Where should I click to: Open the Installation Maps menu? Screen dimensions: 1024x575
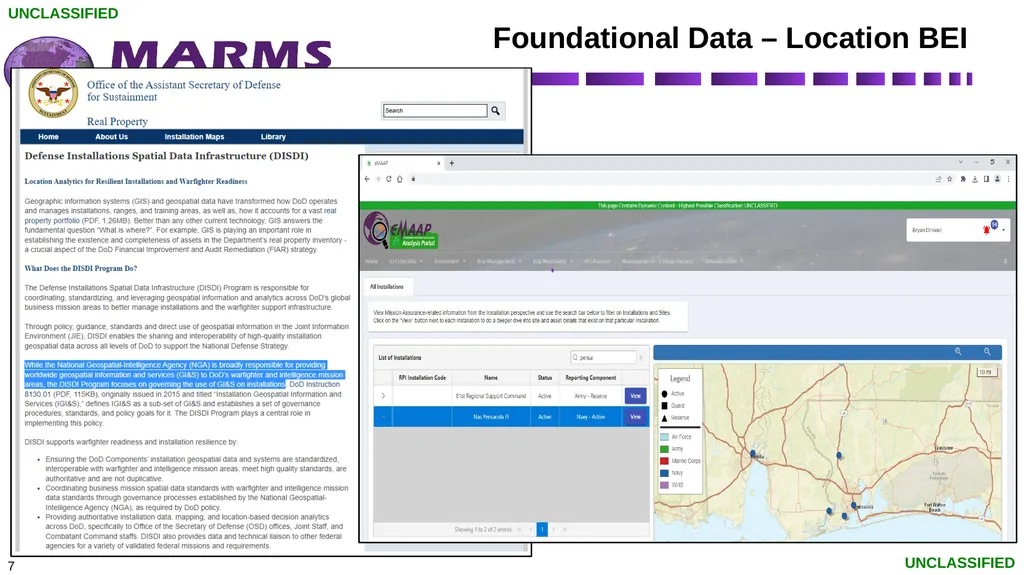pos(194,137)
